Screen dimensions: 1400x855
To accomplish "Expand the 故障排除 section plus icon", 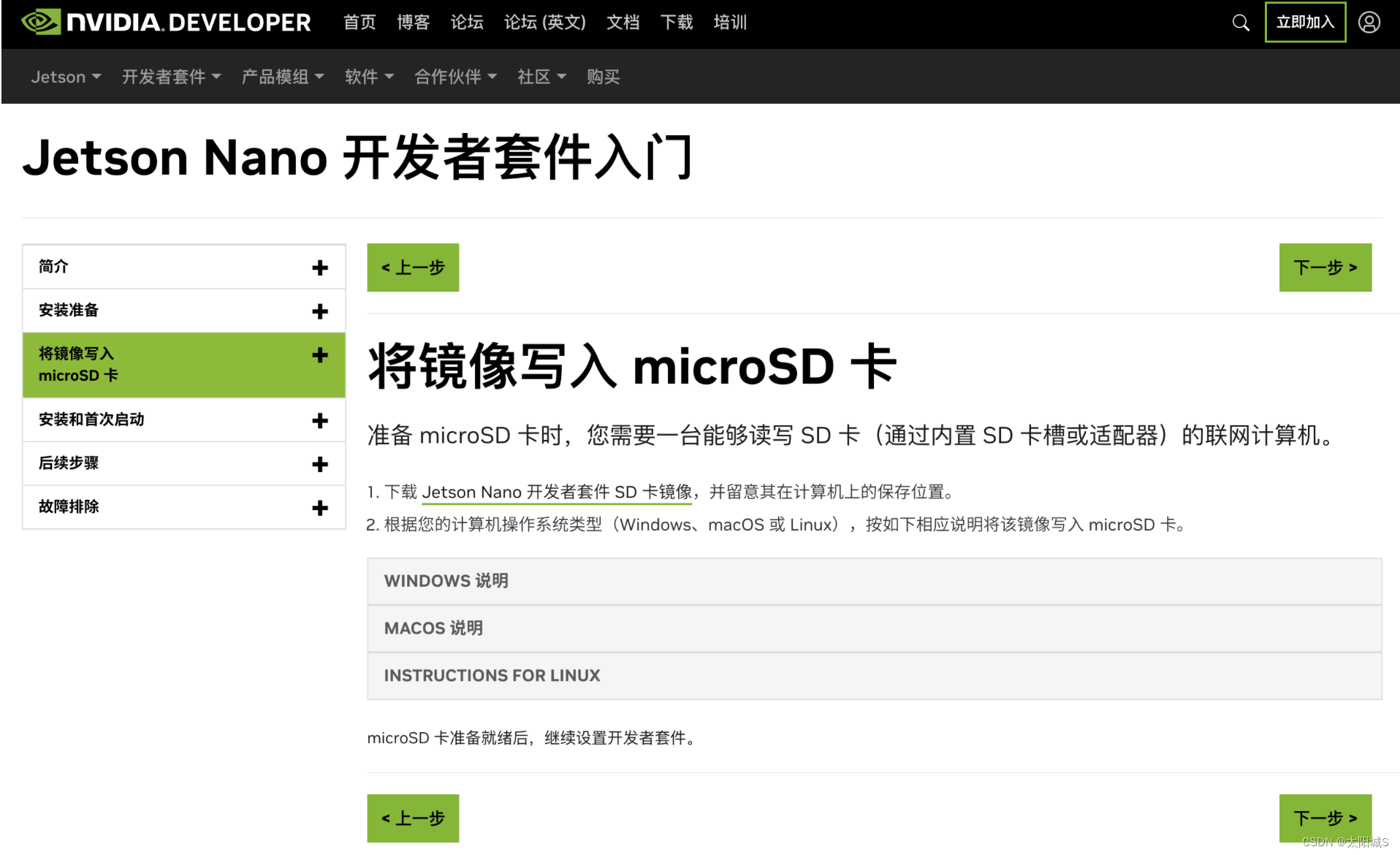I will point(319,508).
